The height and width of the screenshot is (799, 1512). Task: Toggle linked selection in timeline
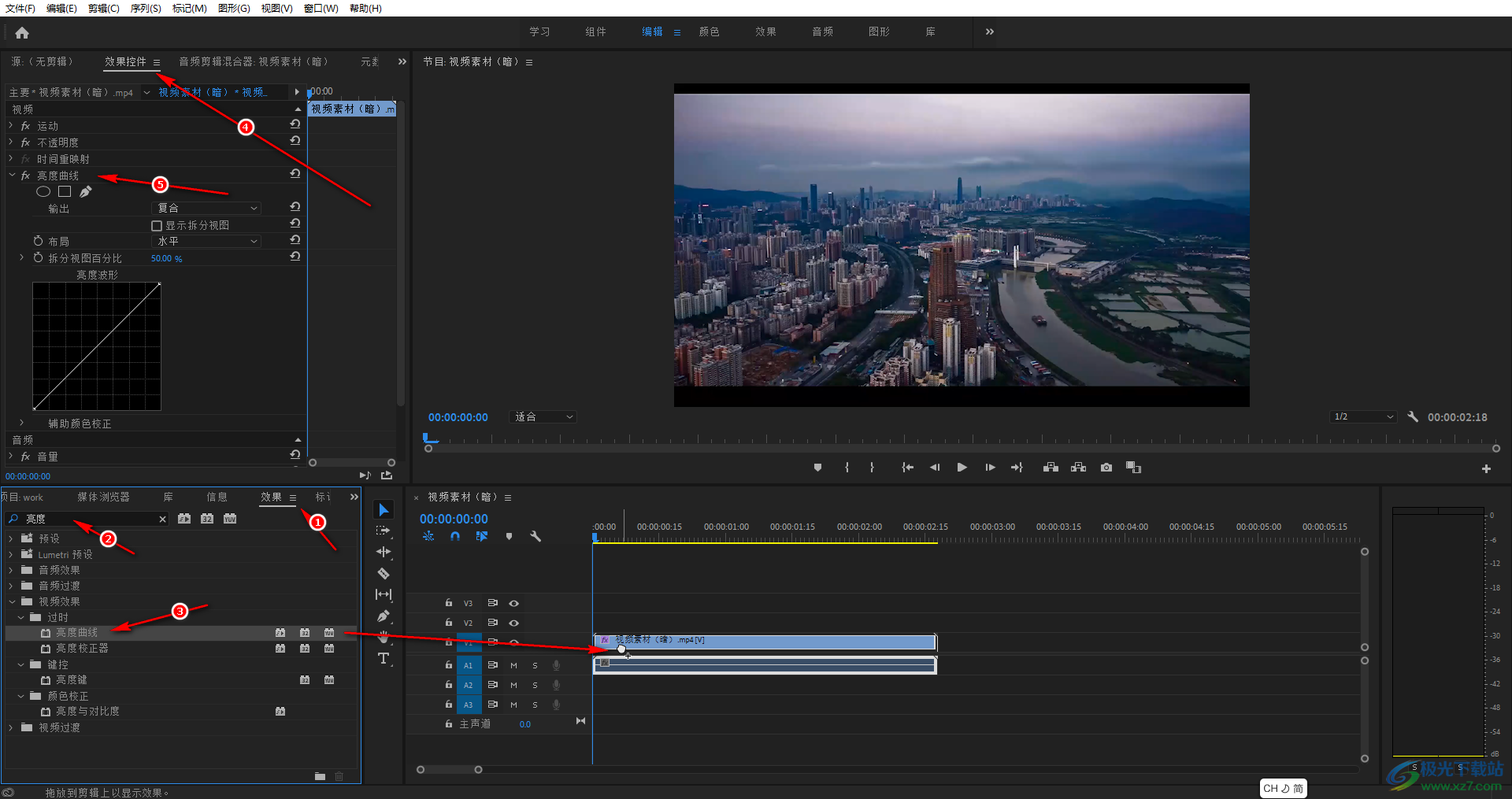(482, 537)
